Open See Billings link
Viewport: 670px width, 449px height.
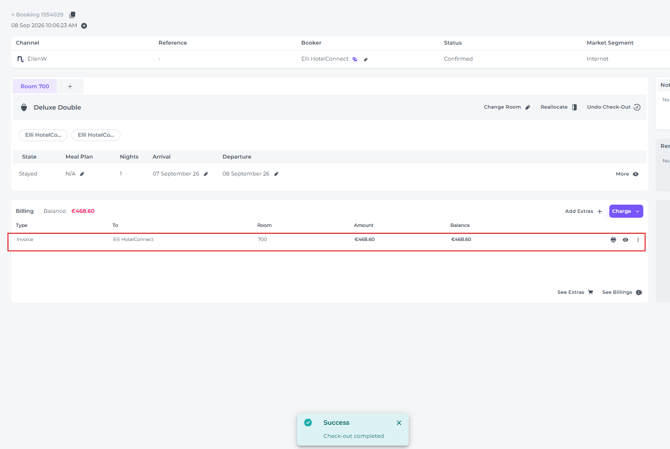coord(622,292)
